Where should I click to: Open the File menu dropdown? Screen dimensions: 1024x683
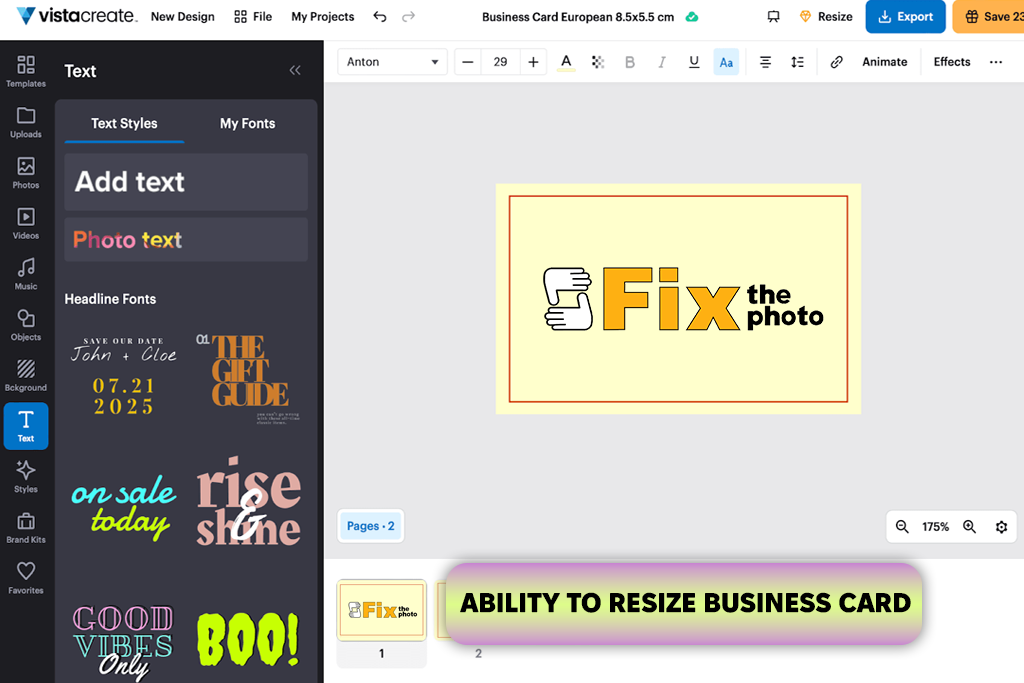click(253, 17)
